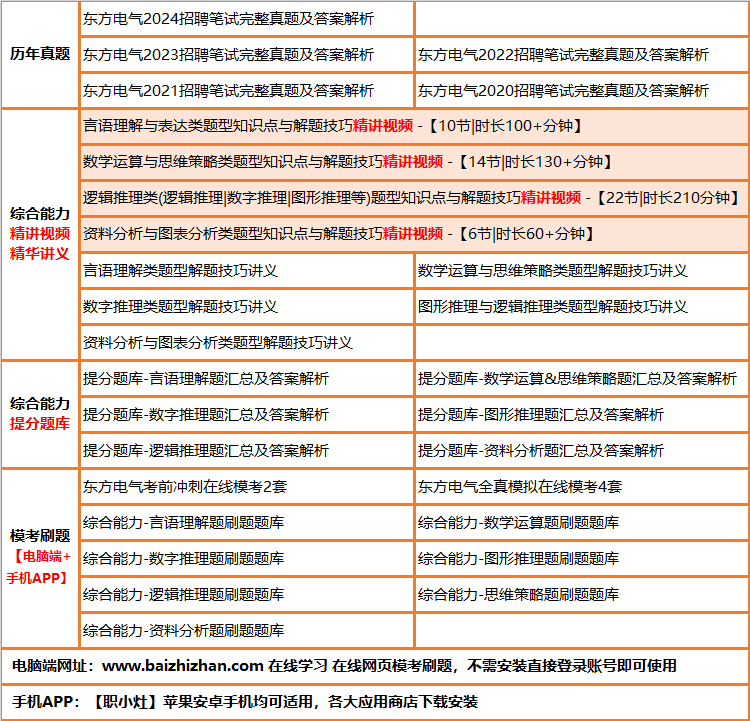Open 综合能力-数学运算题刷题题库
This screenshot has width=750, height=721.
point(518,522)
